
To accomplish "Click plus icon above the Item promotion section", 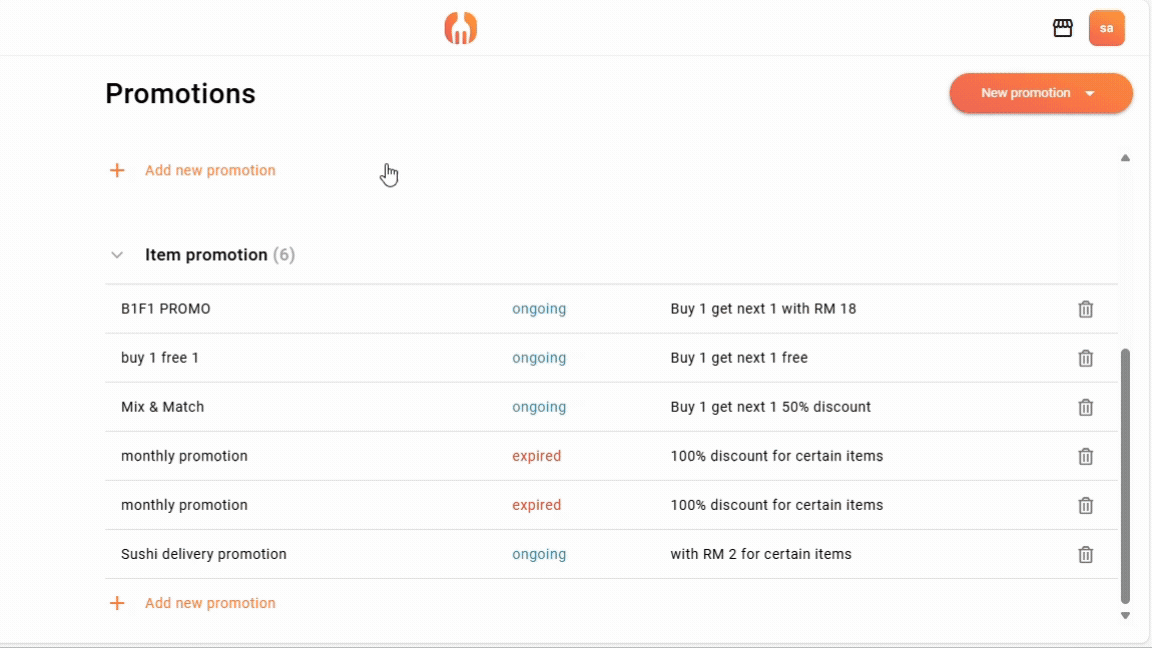I will pyautogui.click(x=117, y=170).
